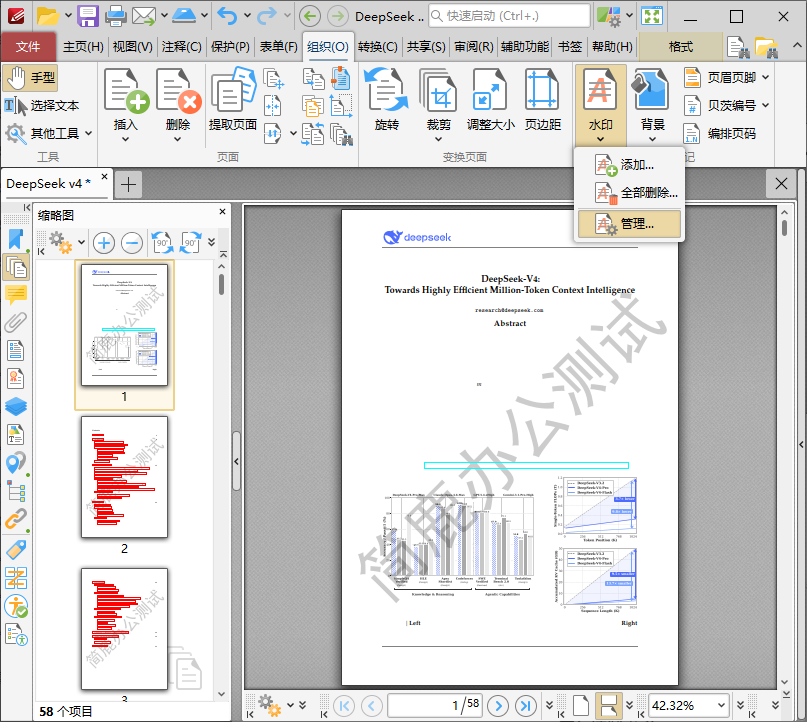This screenshot has height=722, width=807.
Task: Click the Extract pages (提取页面) icon
Action: 232,98
